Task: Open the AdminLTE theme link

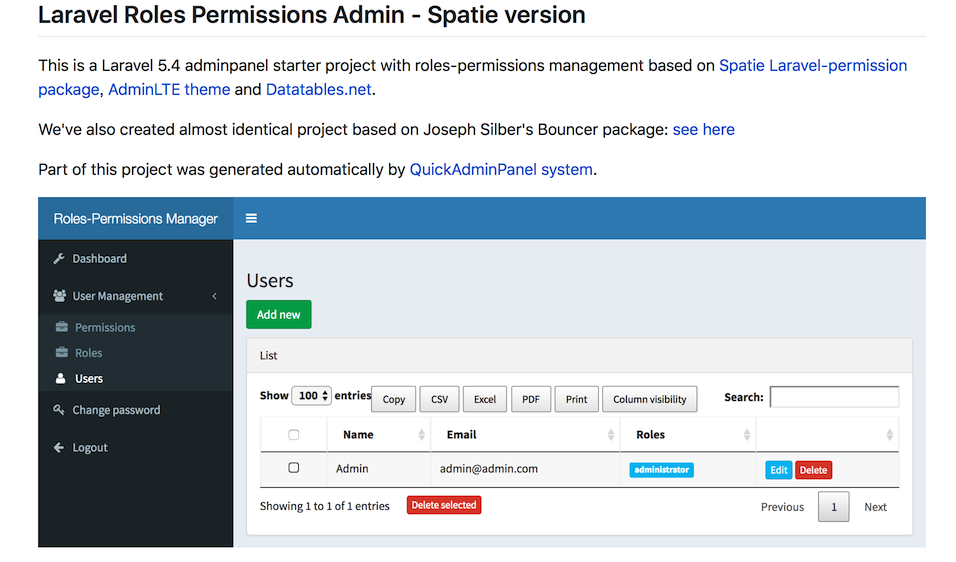Action: 169,90
